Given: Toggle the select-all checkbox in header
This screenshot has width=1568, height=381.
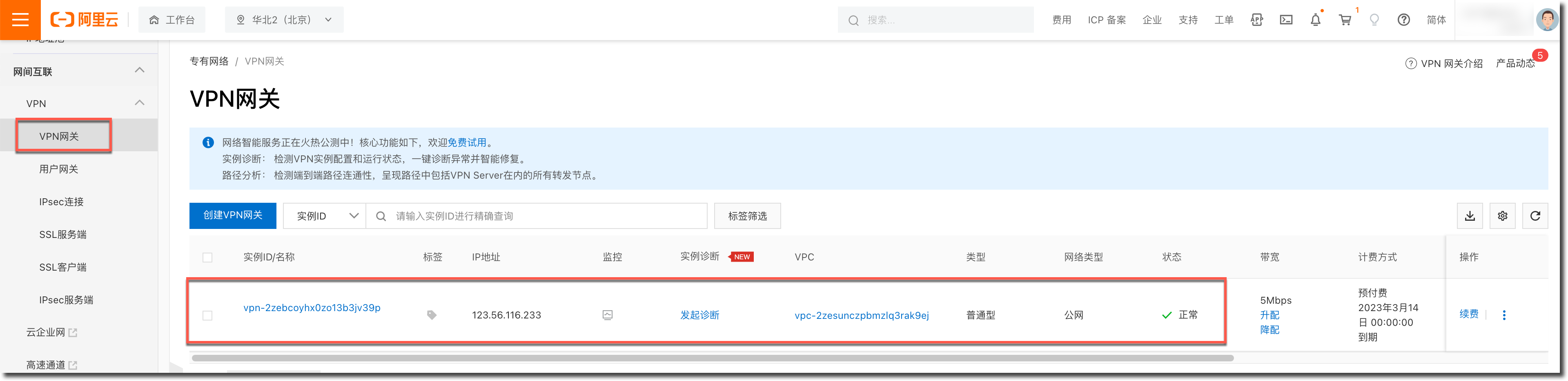Looking at the screenshot, I should [x=207, y=257].
